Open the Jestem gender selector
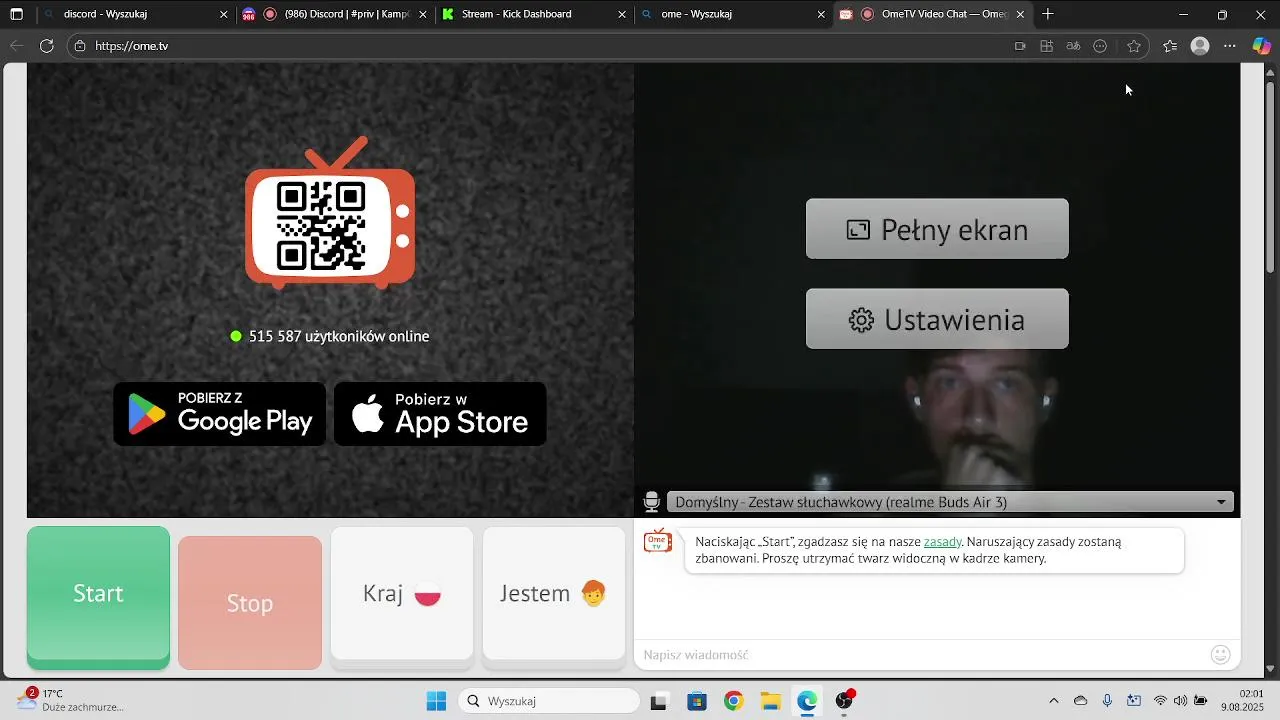Screen dimensions: 1280x720 554,594
